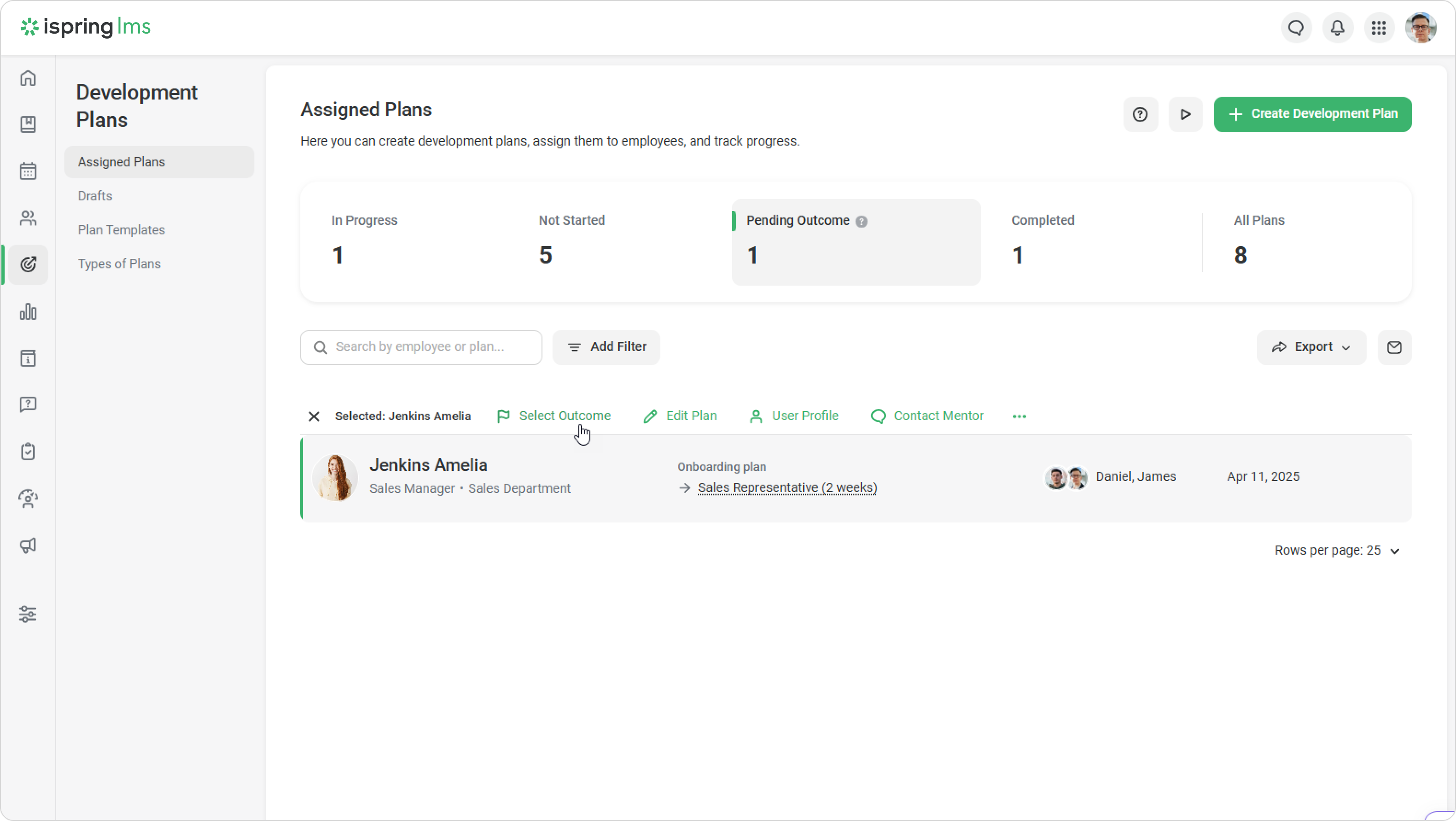1456x821 pixels.
Task: Click the megaphone announcements sidebar icon
Action: (x=28, y=545)
